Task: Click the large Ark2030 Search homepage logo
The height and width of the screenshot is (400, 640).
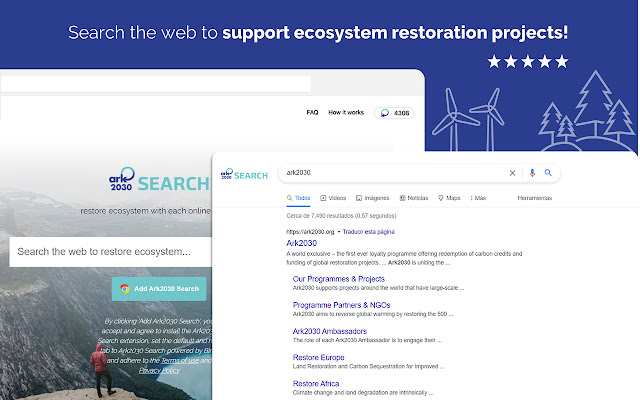Action: pyautogui.click(x=159, y=180)
